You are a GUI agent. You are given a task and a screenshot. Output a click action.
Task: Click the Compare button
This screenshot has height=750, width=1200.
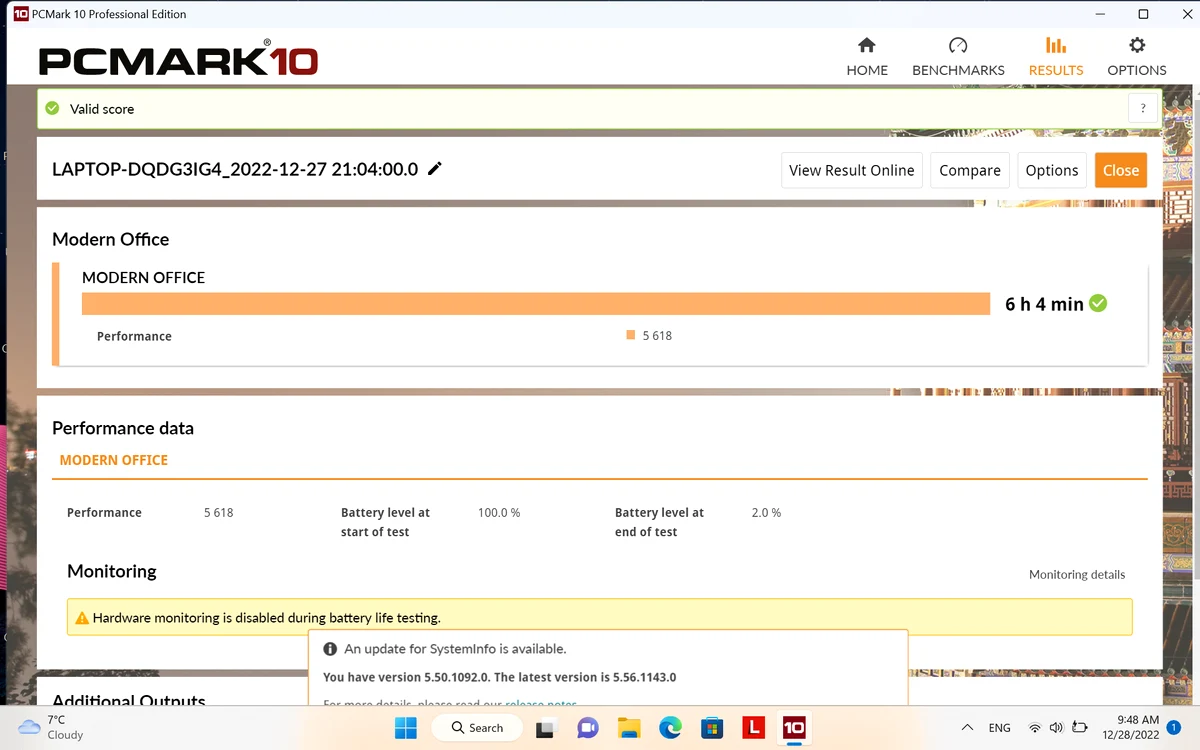970,170
